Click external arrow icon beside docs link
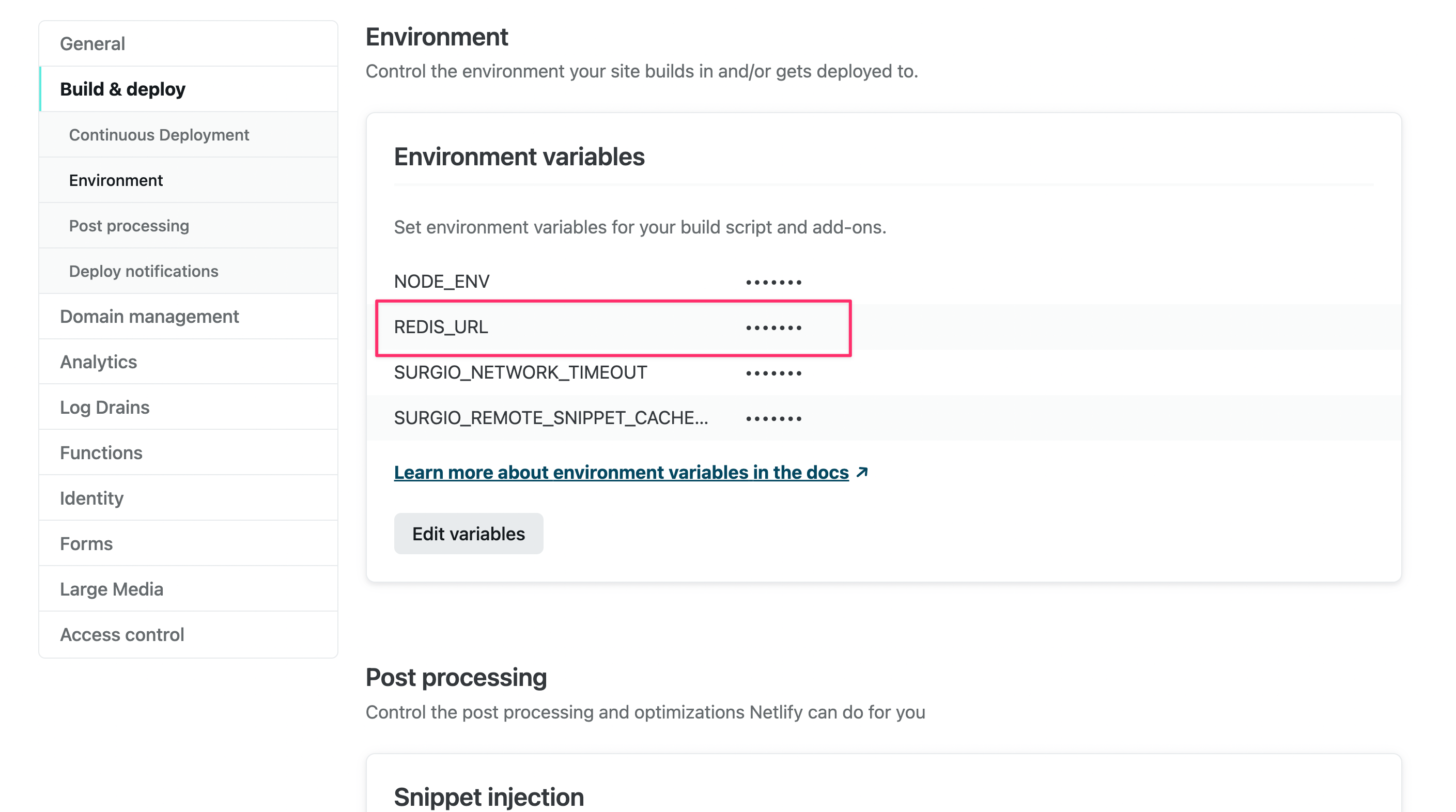Viewport: 1456px width, 812px height. [862, 472]
